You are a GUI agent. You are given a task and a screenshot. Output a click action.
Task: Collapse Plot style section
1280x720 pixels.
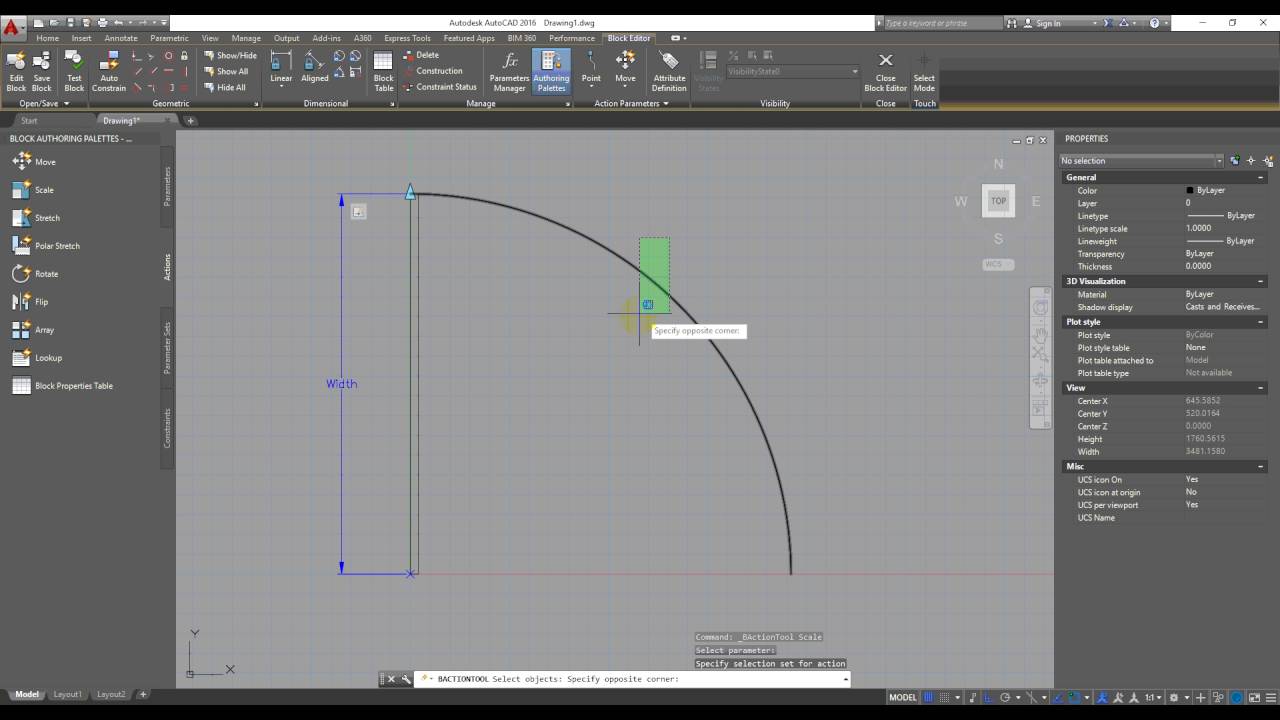pos(1260,322)
